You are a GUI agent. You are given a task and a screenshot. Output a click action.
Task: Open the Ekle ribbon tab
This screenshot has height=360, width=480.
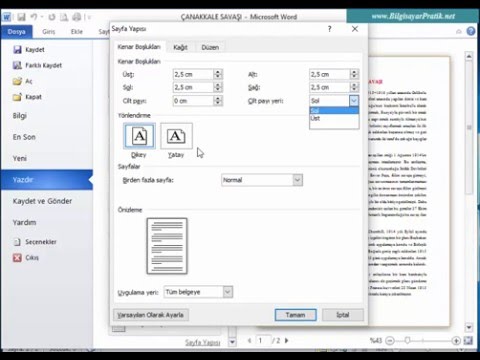(77, 32)
